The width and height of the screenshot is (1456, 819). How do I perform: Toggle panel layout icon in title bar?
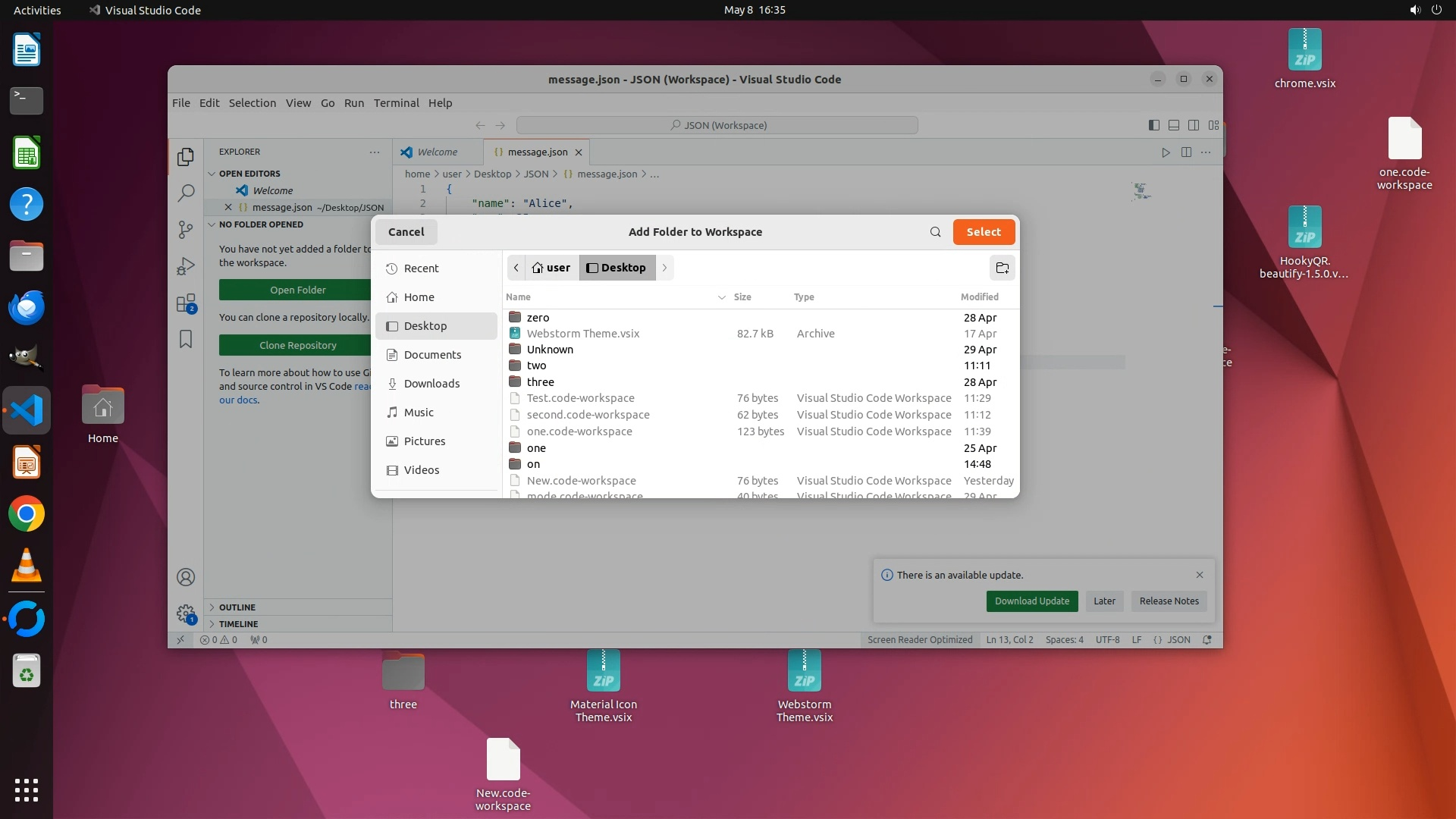click(x=1173, y=125)
